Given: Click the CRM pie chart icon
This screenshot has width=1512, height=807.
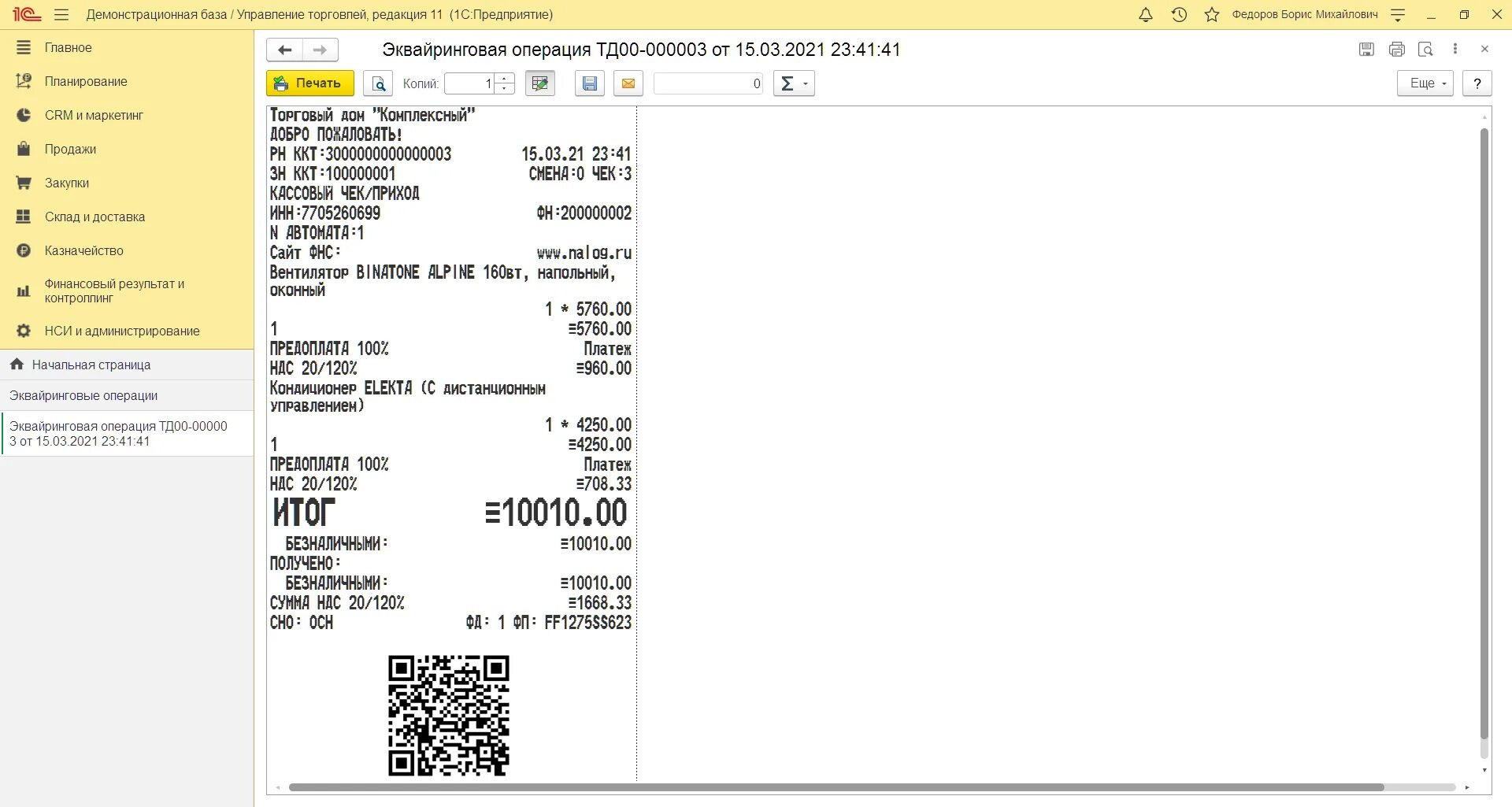Looking at the screenshot, I should pyautogui.click(x=24, y=115).
